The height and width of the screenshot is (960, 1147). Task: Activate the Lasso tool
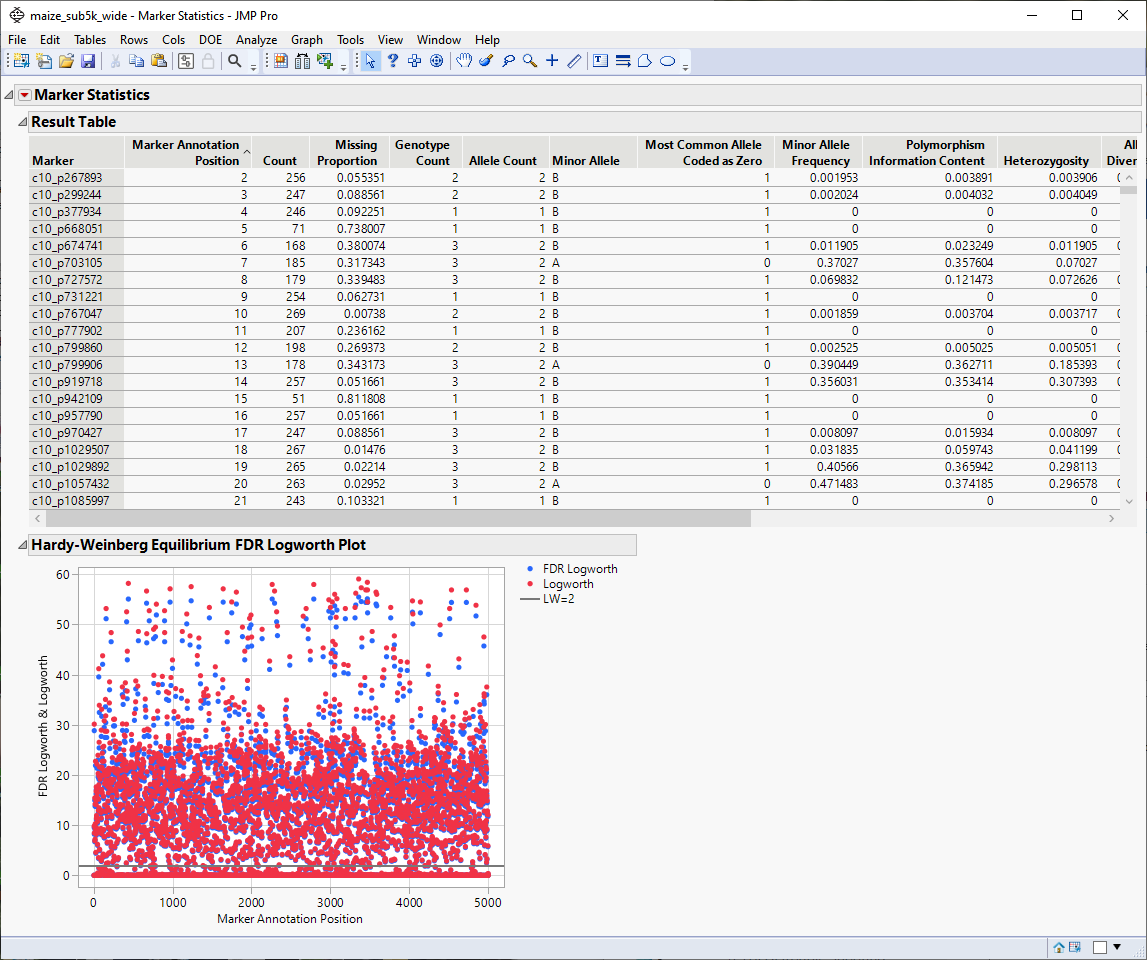pyautogui.click(x=508, y=61)
